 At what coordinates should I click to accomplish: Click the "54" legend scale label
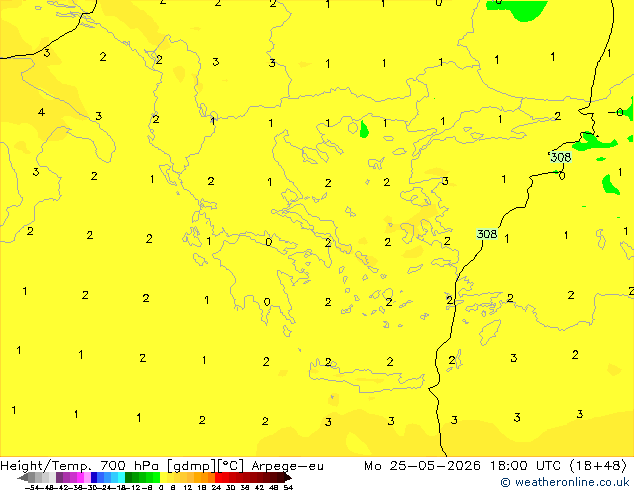point(288,487)
